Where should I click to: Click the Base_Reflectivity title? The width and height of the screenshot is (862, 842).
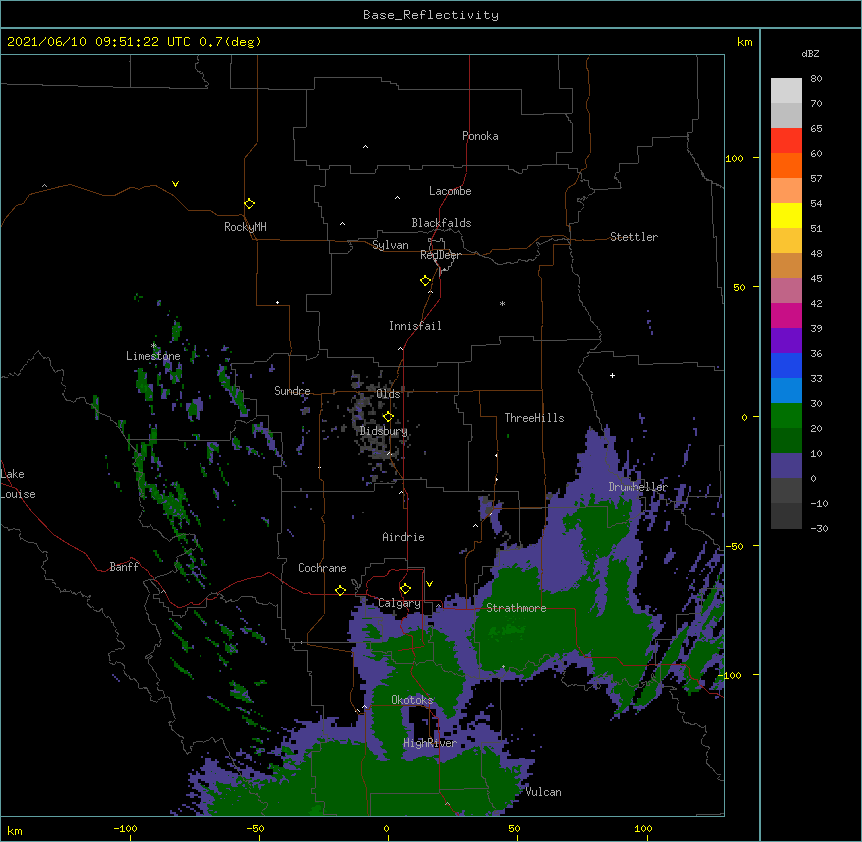click(x=431, y=15)
